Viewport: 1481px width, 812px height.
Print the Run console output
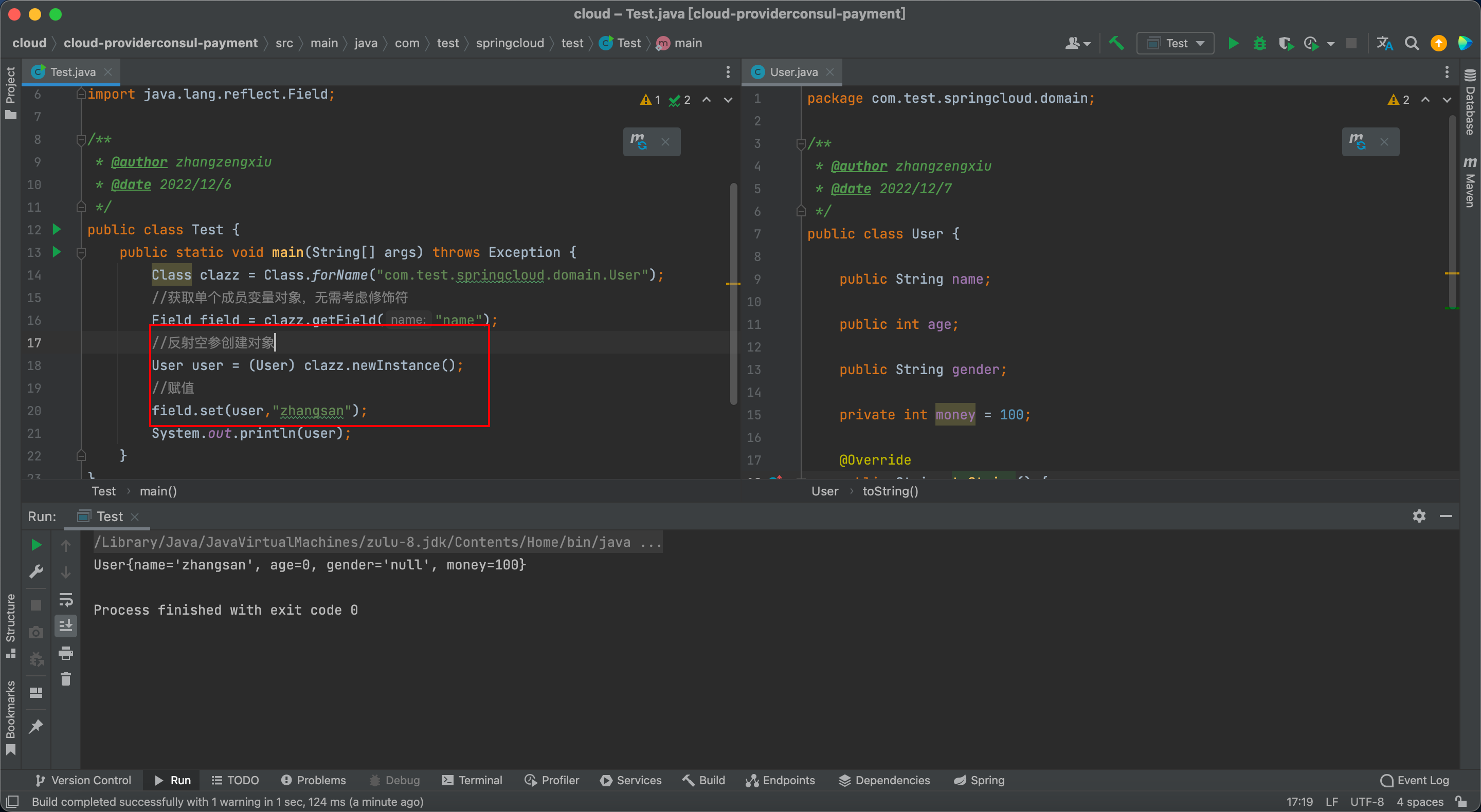[66, 653]
